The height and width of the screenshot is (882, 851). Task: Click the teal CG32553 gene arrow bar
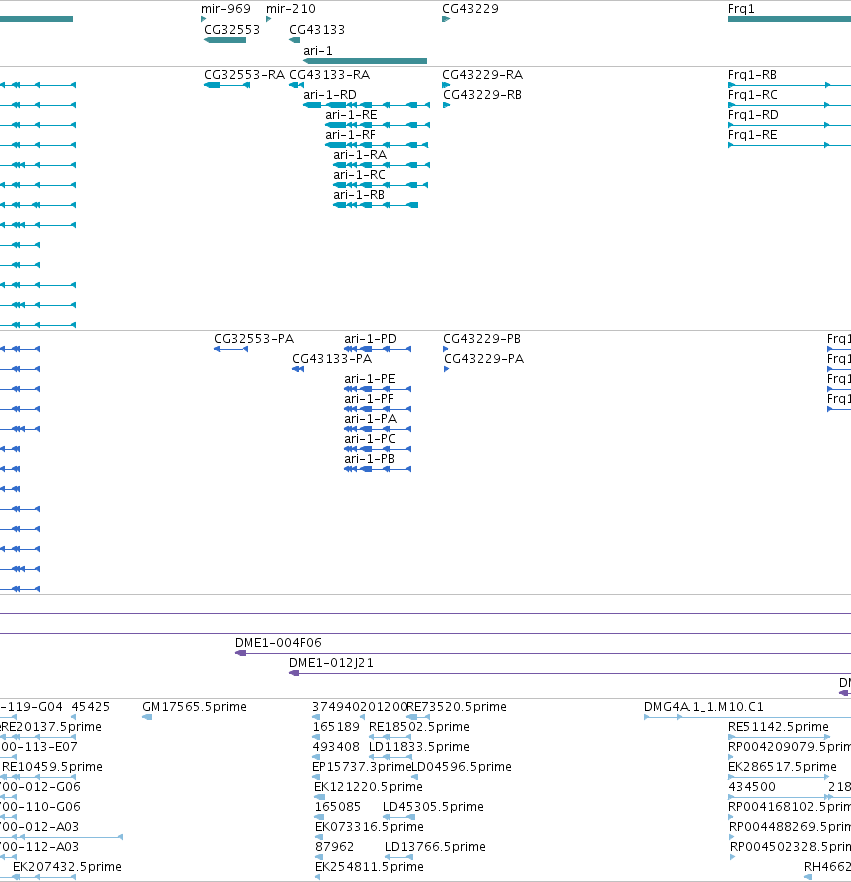coord(225,40)
